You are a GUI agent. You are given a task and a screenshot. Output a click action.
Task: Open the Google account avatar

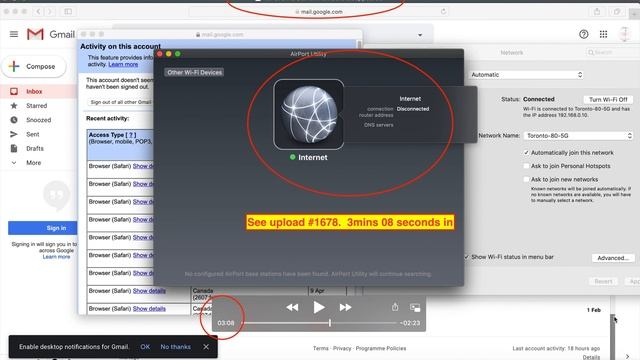point(624,34)
